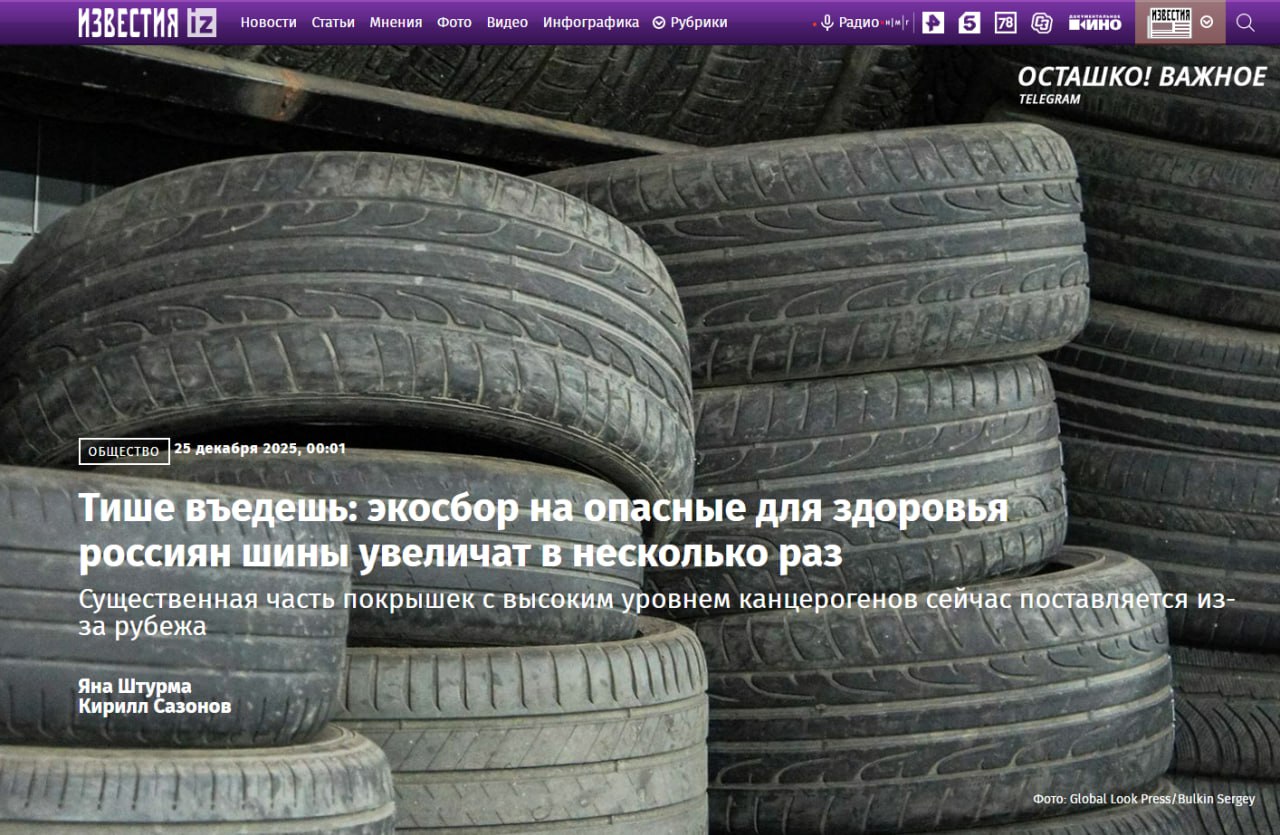The width and height of the screenshot is (1280, 835).
Task: Open the Документальное кино logo
Action: [1095, 22]
